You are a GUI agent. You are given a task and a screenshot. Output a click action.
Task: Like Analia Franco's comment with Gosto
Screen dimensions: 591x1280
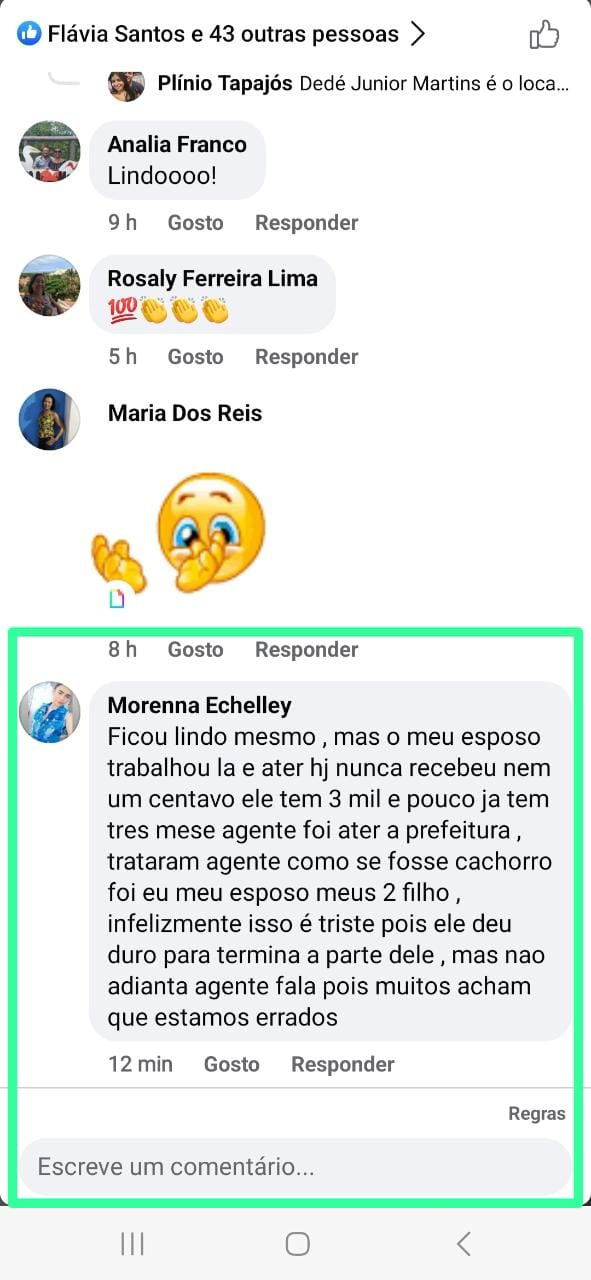[x=195, y=222]
